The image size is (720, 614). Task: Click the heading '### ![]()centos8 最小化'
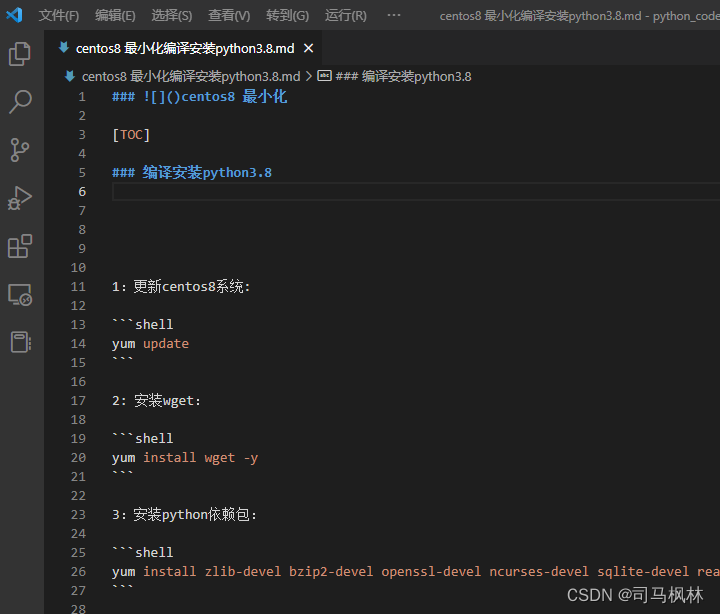pos(200,96)
